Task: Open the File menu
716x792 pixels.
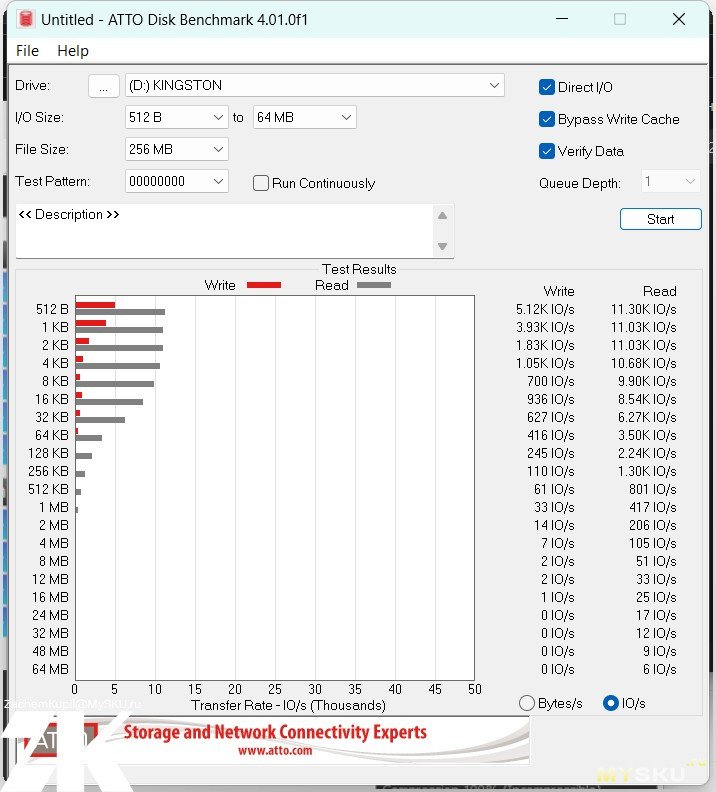Action: 27,51
